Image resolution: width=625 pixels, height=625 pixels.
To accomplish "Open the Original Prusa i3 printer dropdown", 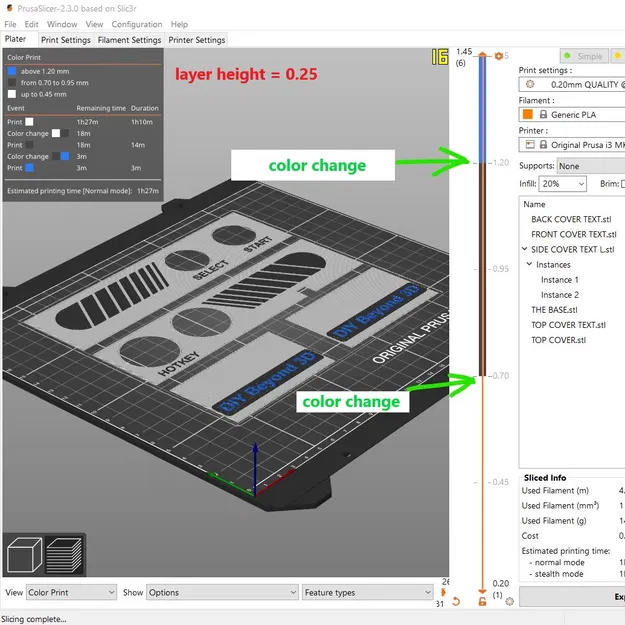I will pyautogui.click(x=572, y=144).
